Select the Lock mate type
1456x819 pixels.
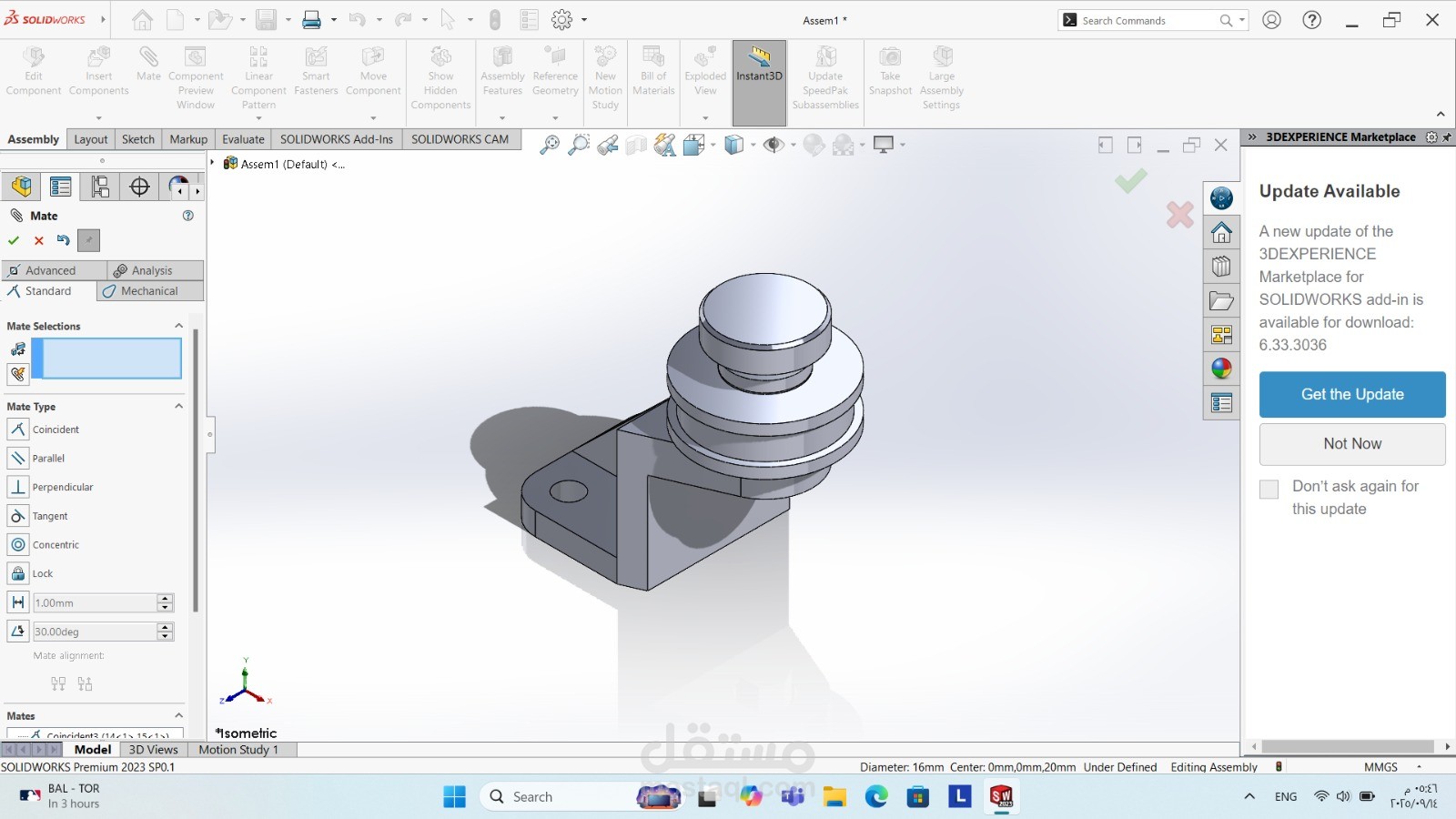(18, 573)
